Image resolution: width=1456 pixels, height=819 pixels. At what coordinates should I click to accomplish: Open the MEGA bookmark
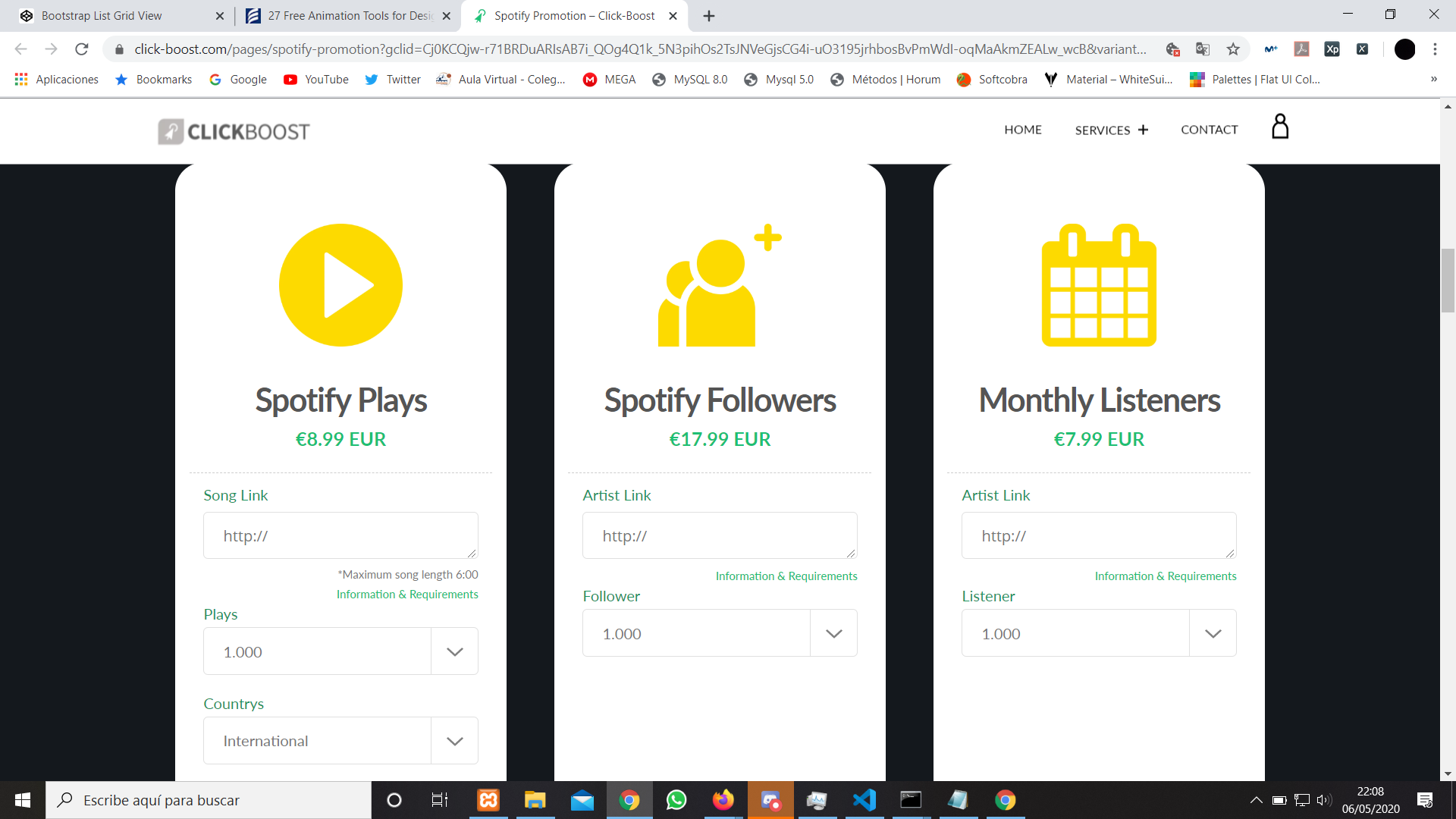[x=610, y=80]
